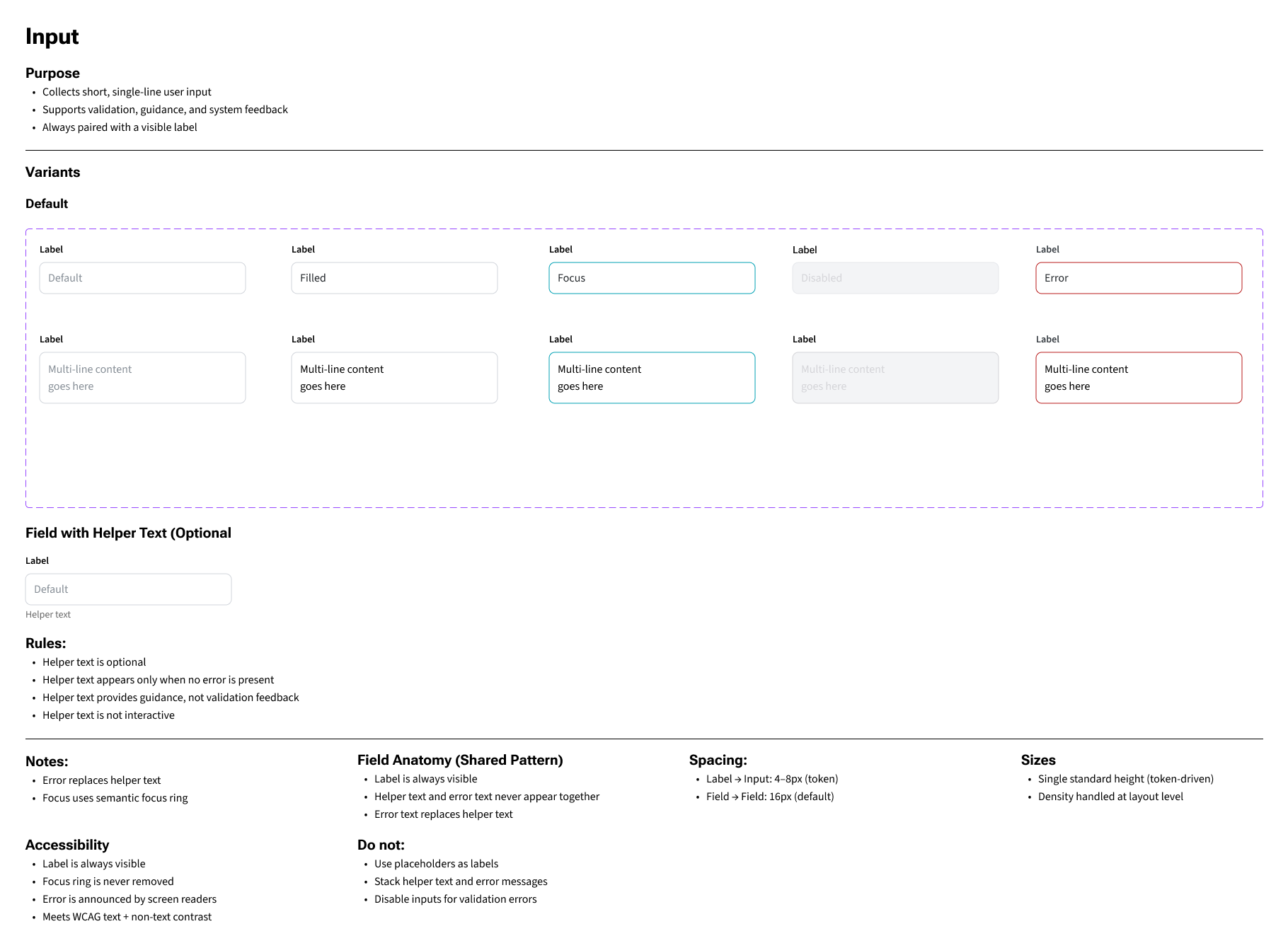Image resolution: width=1288 pixels, height=948 pixels.
Task: Click 'Always paired with a visible label' bullet
Action: coord(120,127)
